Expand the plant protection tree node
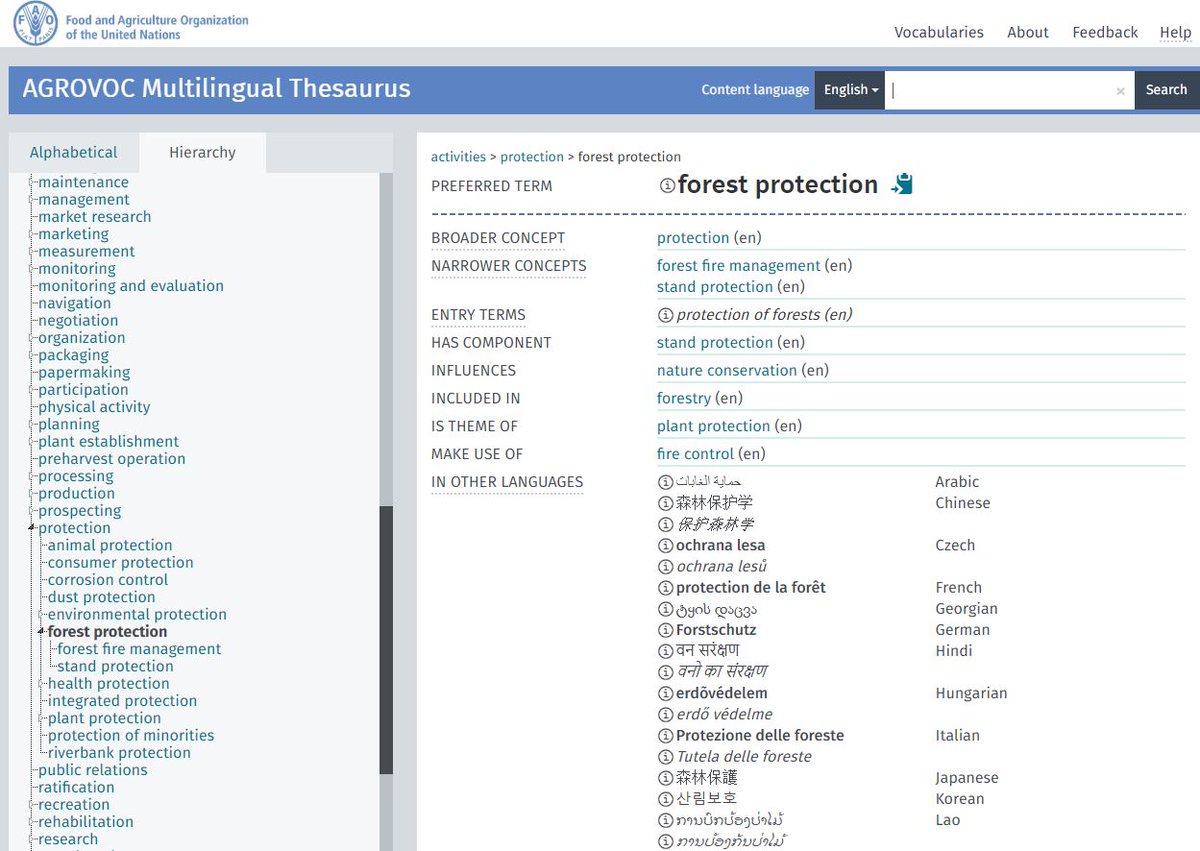This screenshot has height=851, width=1200. click(x=42, y=719)
